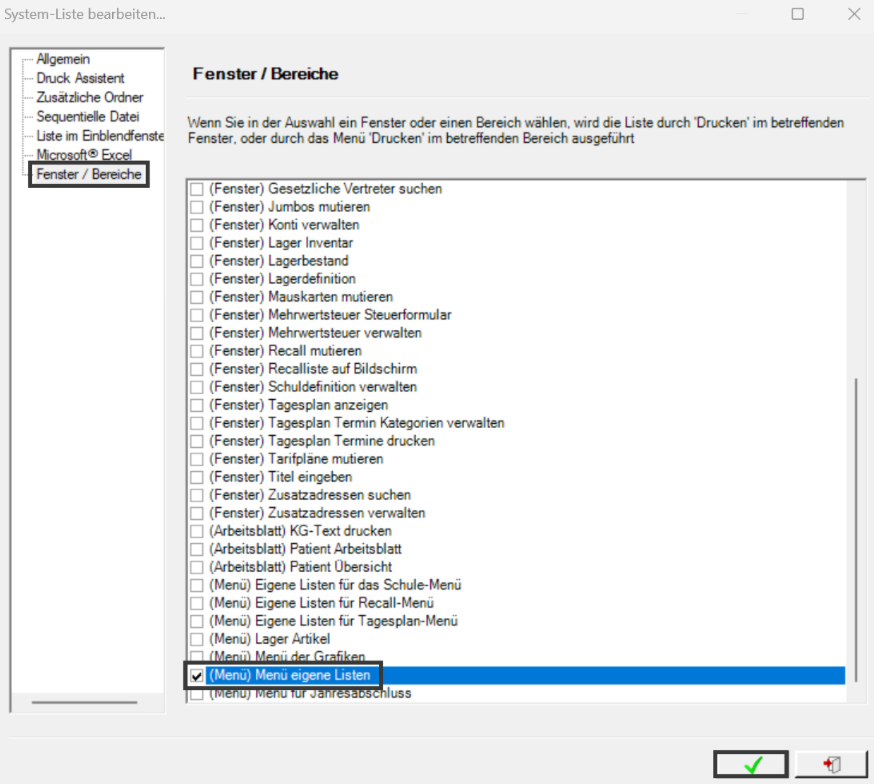Close the dialog with the X icon
The height and width of the screenshot is (784, 874).
854,14
